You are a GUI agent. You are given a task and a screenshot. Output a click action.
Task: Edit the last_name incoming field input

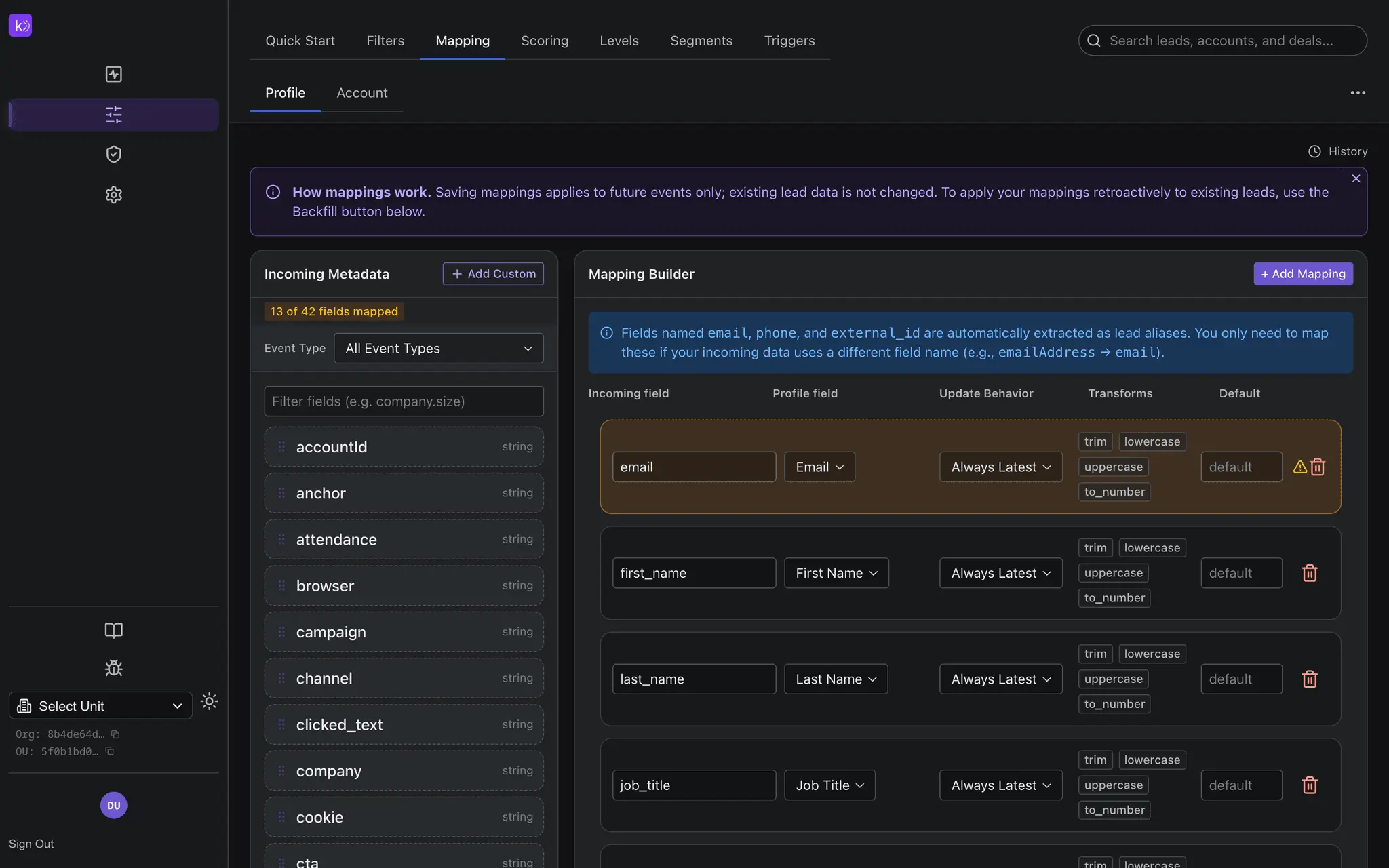tap(694, 679)
